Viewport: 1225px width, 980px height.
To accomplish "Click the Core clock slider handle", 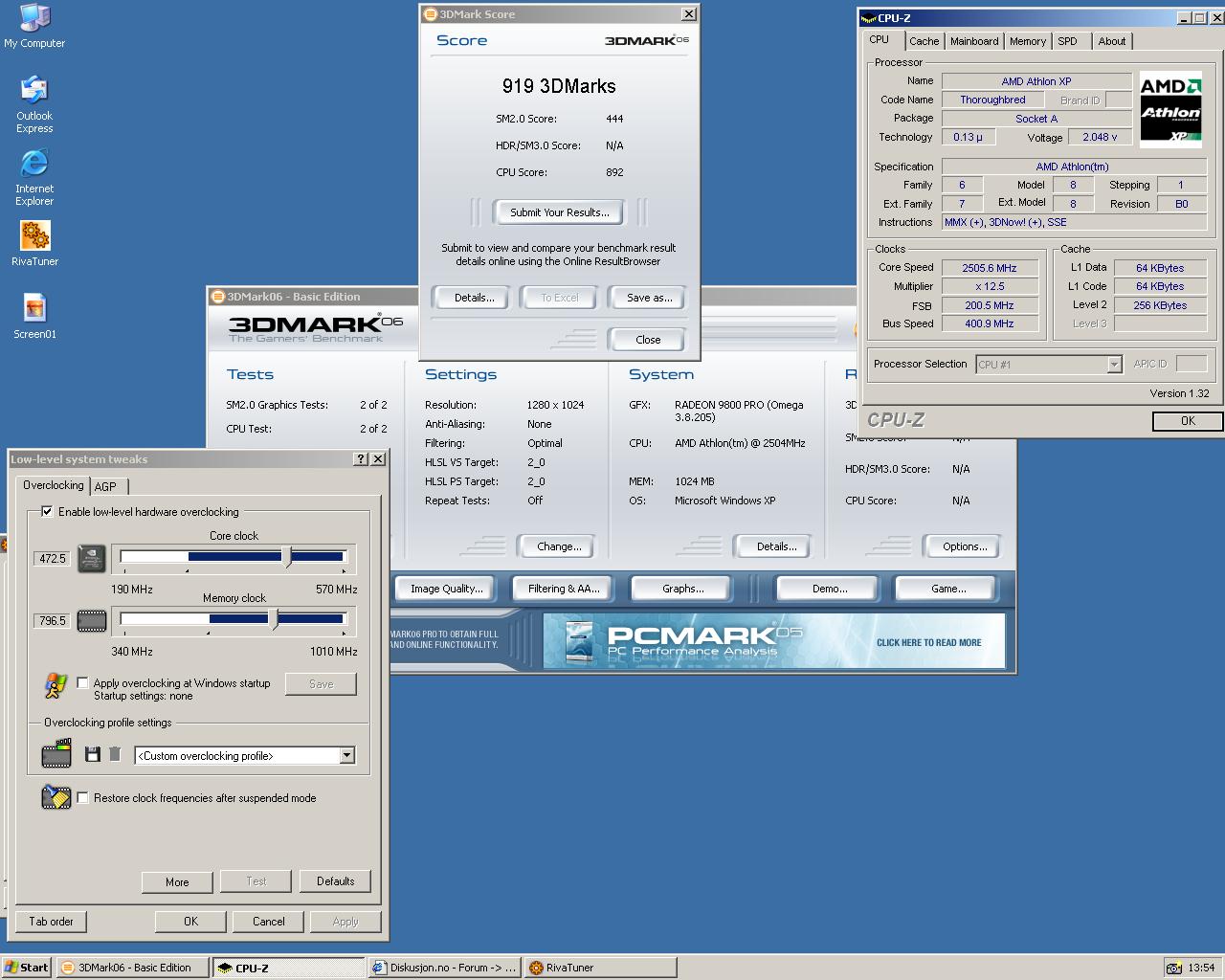I will pyautogui.click(x=287, y=557).
